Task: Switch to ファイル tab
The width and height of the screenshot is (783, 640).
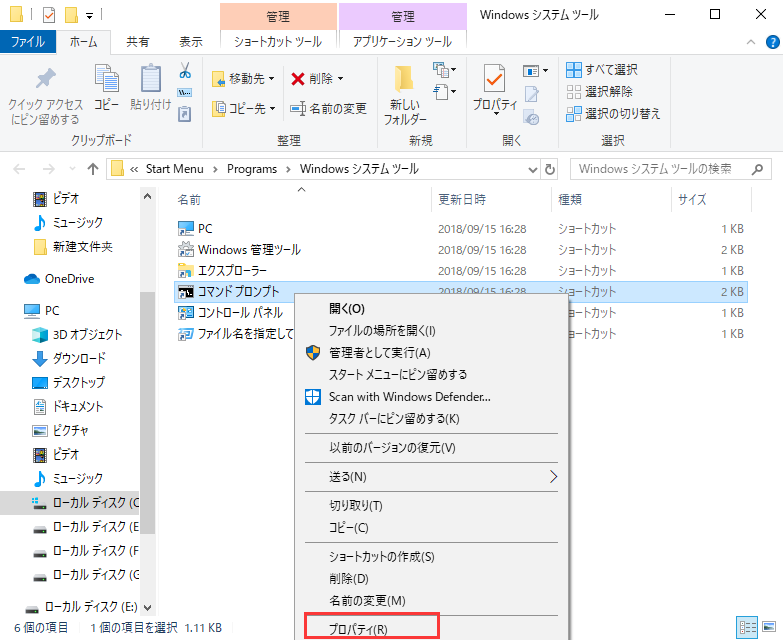Action: [x=28, y=41]
